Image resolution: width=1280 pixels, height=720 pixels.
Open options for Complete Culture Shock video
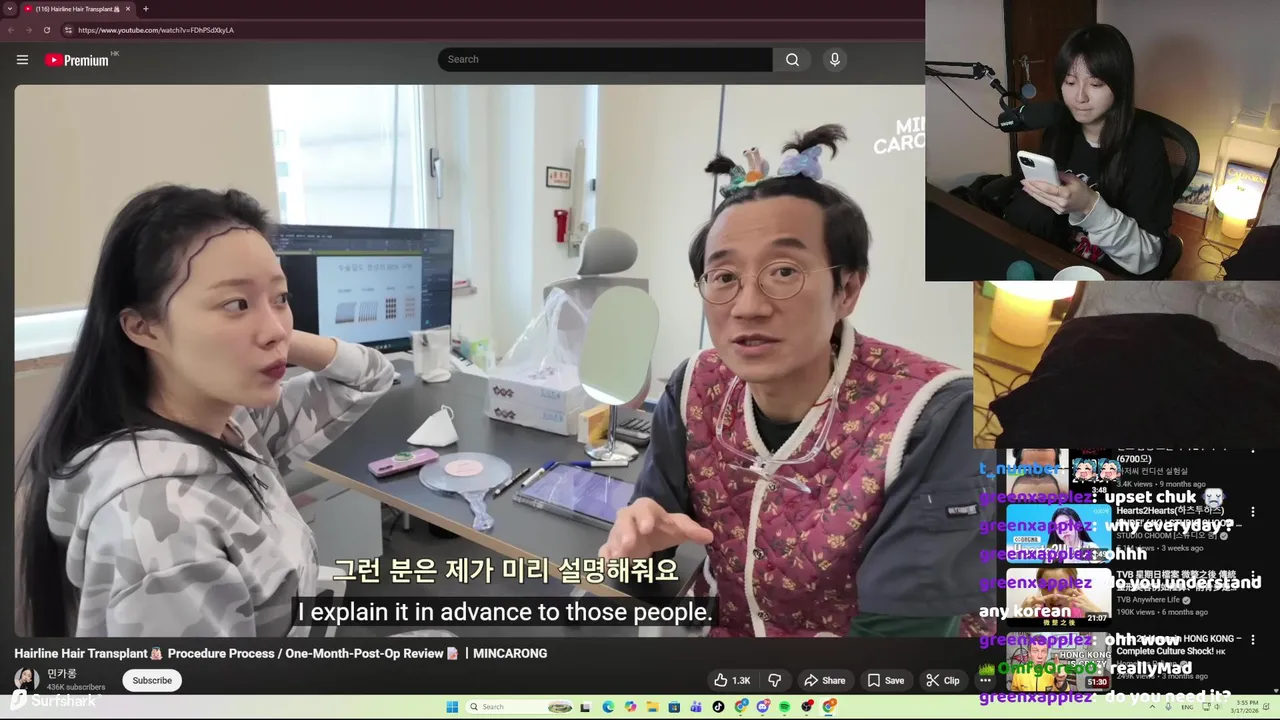point(1253,641)
